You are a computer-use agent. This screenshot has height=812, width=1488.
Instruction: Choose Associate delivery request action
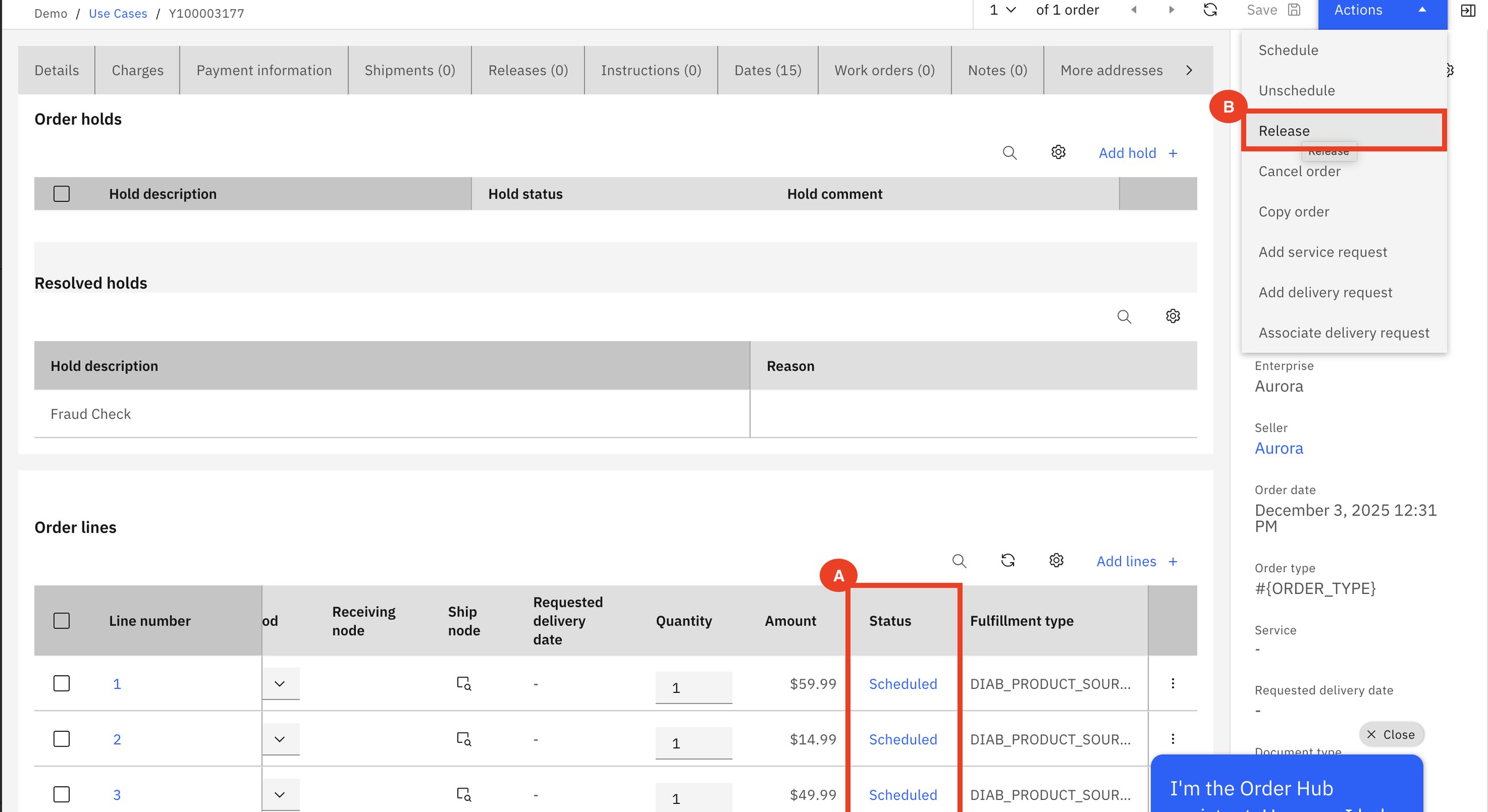tap(1344, 333)
